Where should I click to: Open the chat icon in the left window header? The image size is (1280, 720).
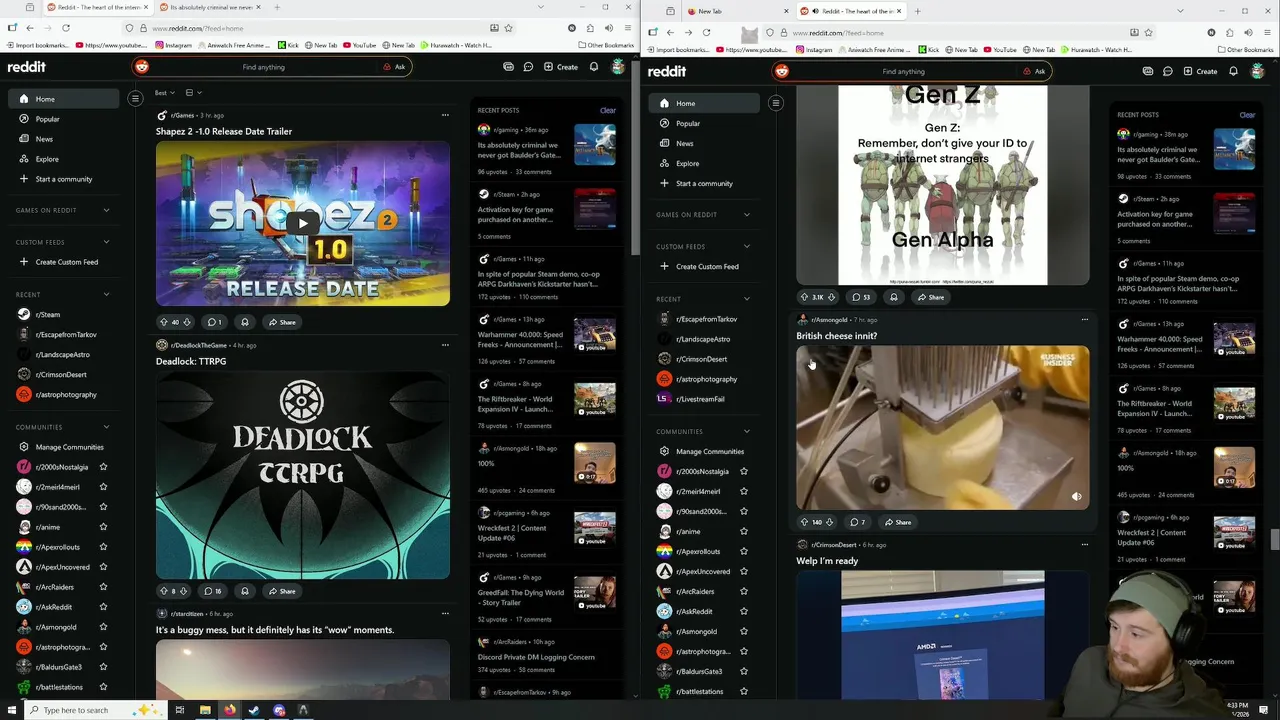pyautogui.click(x=528, y=67)
